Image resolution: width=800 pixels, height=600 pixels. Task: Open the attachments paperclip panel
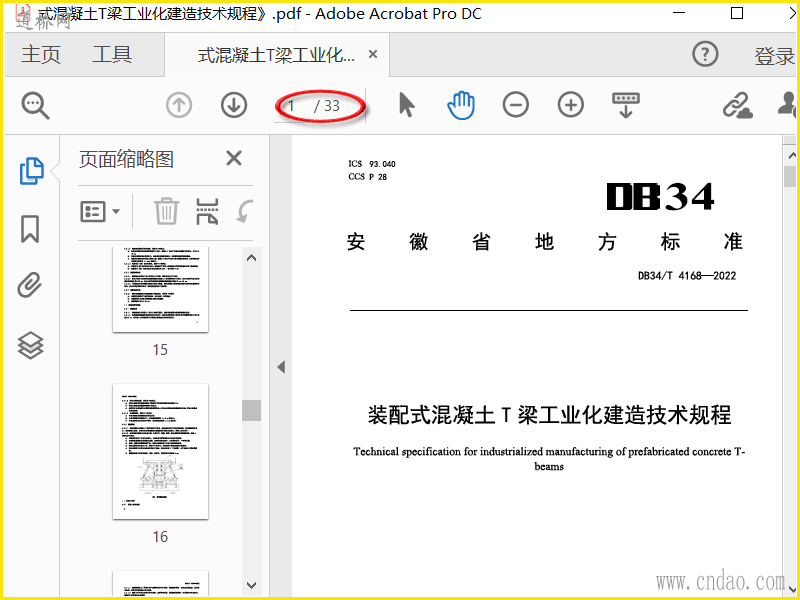(30, 285)
